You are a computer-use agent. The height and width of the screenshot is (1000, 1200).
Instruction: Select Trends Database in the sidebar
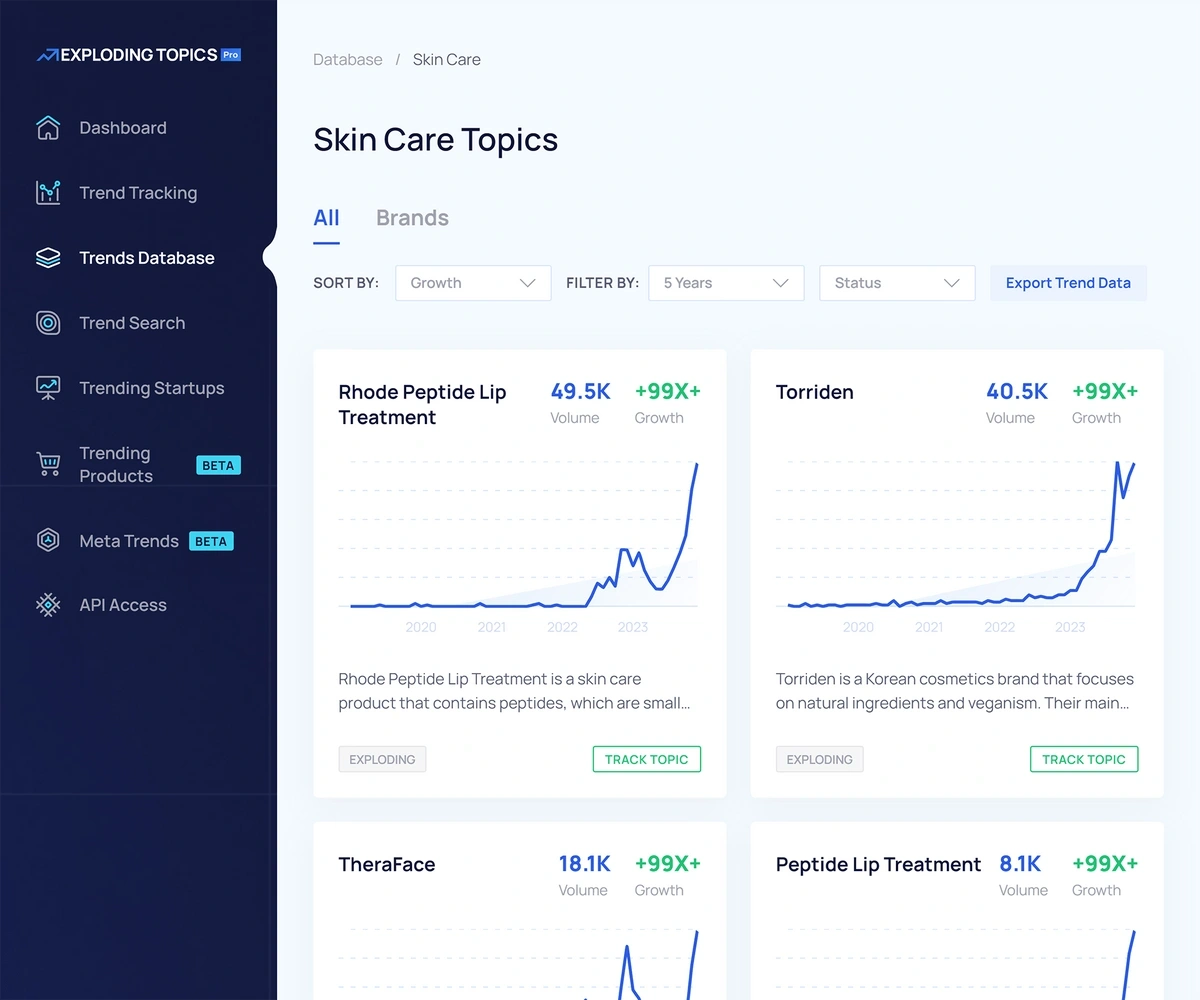click(147, 258)
